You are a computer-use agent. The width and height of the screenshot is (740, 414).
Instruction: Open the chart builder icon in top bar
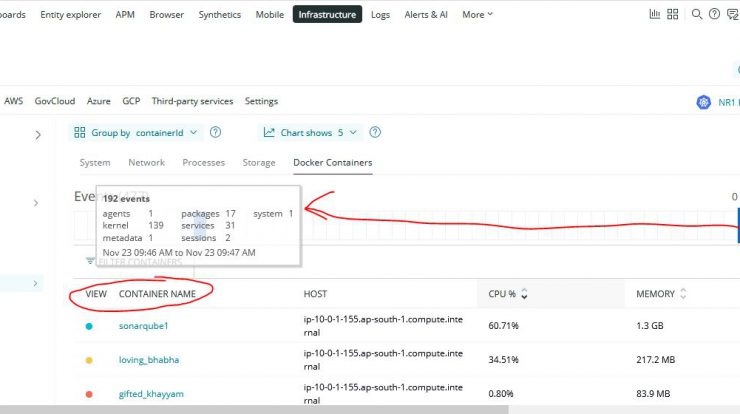tap(655, 14)
